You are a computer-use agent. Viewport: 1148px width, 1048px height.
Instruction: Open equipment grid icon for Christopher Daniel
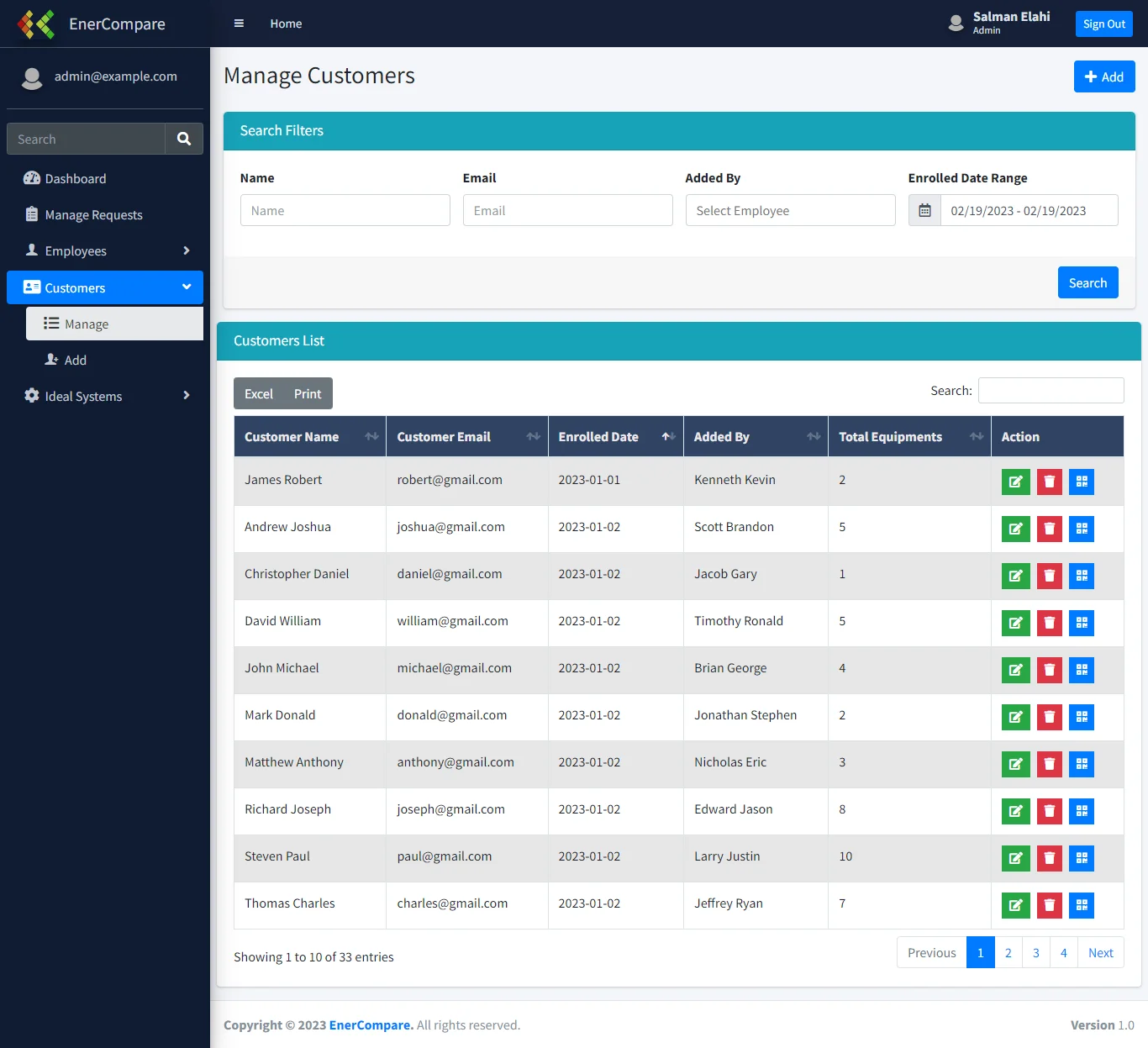click(x=1082, y=576)
